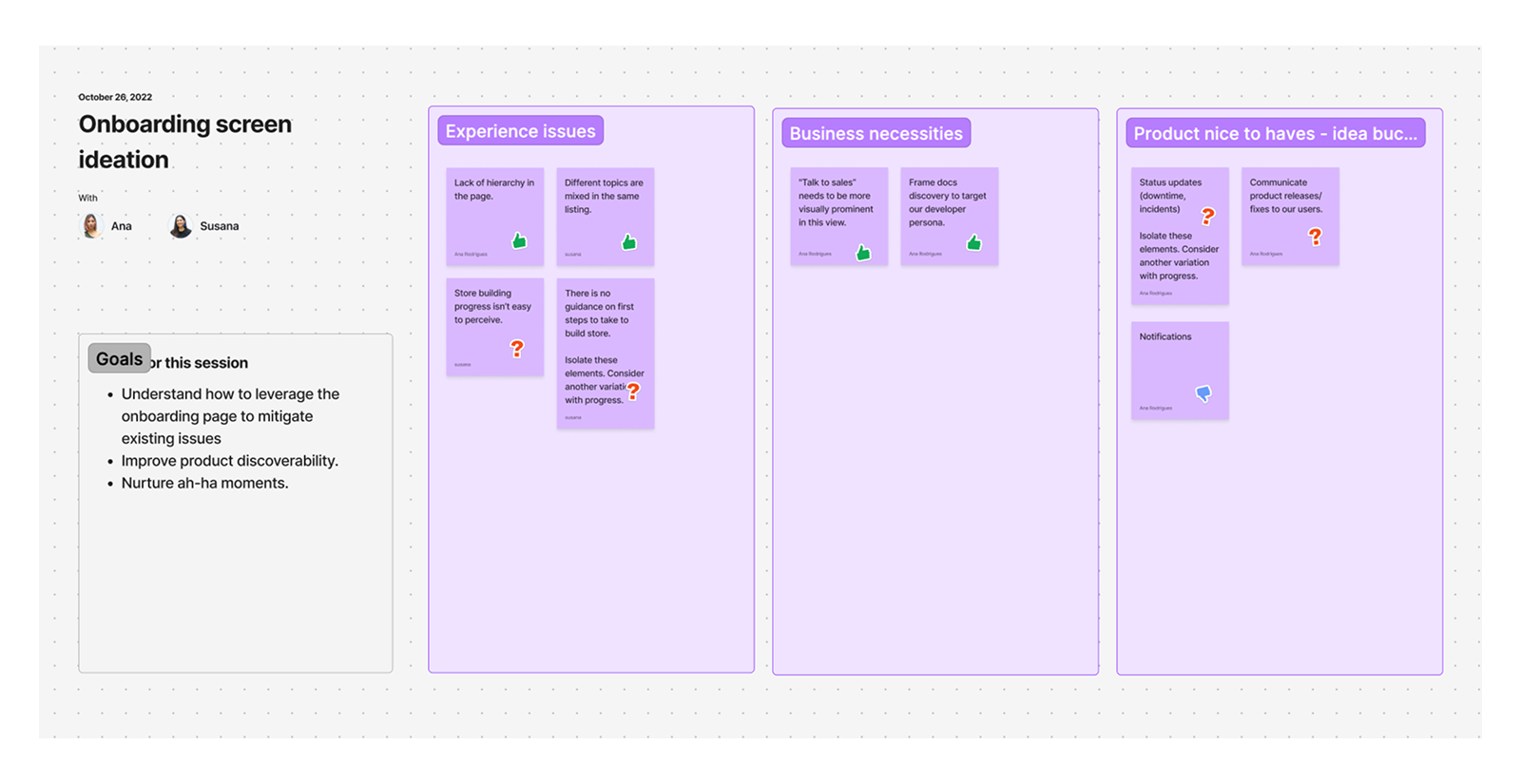The image size is (1521, 784).
Task: Select the 'Onboarding screen ideation' title text
Action: (185, 142)
